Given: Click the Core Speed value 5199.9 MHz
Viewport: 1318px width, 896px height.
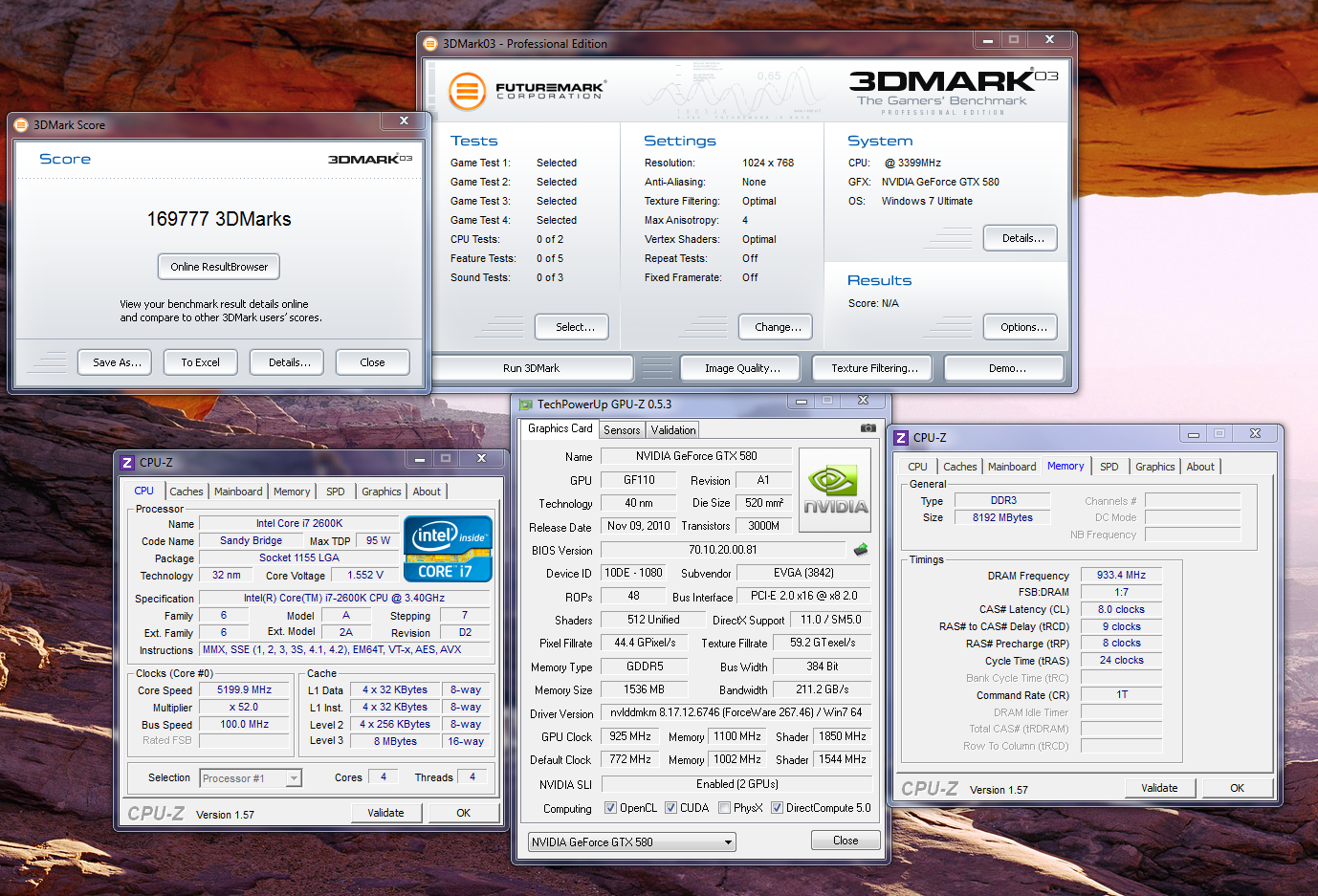Looking at the screenshot, I should click(x=244, y=689).
